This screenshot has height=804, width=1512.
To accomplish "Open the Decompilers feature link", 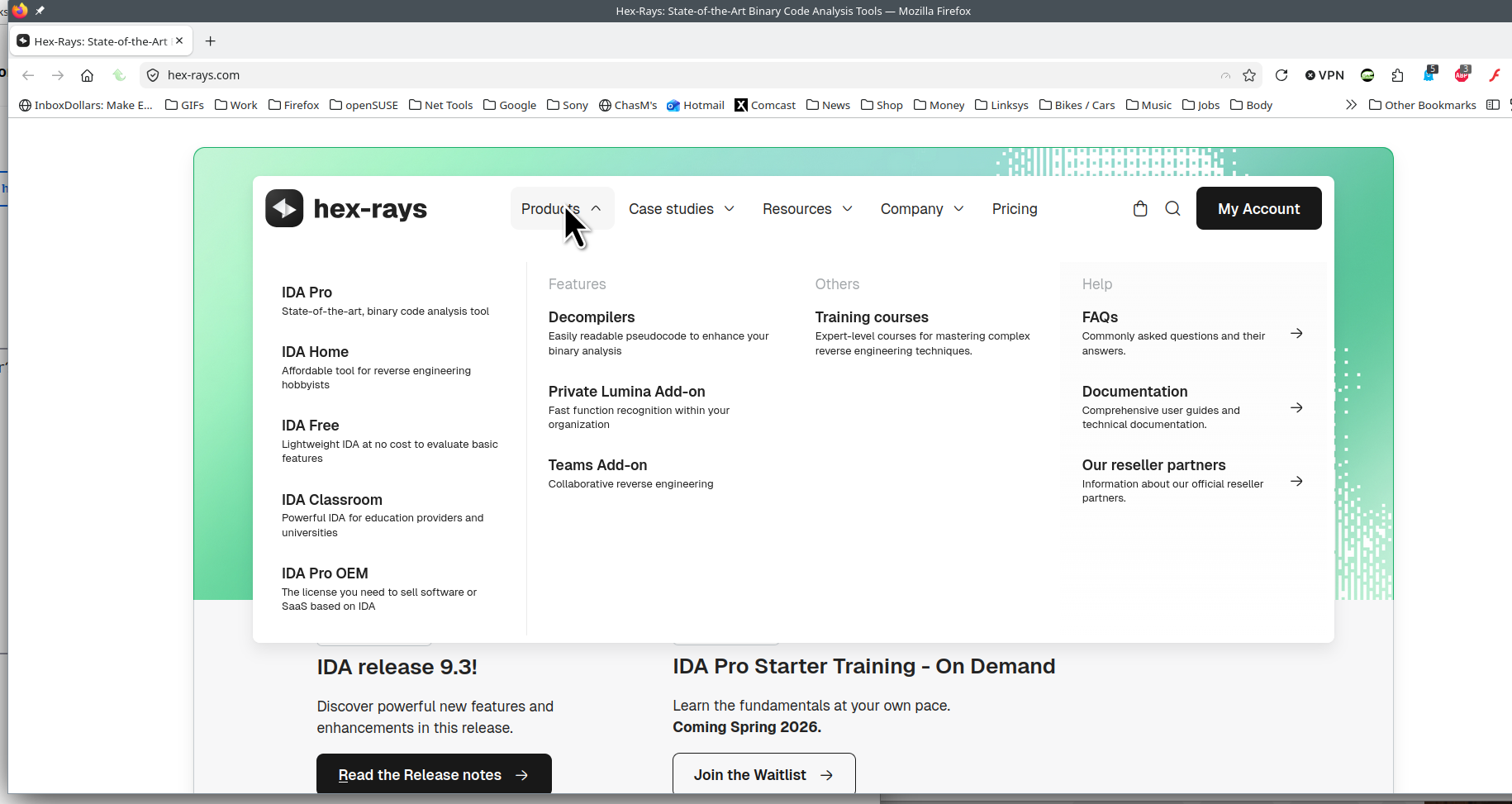I will tap(659, 333).
